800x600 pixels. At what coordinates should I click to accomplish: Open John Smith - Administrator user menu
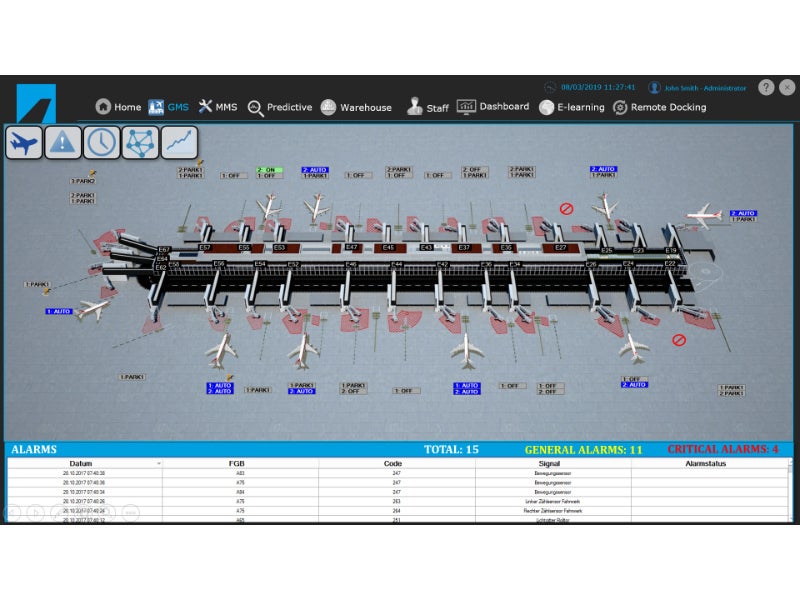(x=699, y=88)
